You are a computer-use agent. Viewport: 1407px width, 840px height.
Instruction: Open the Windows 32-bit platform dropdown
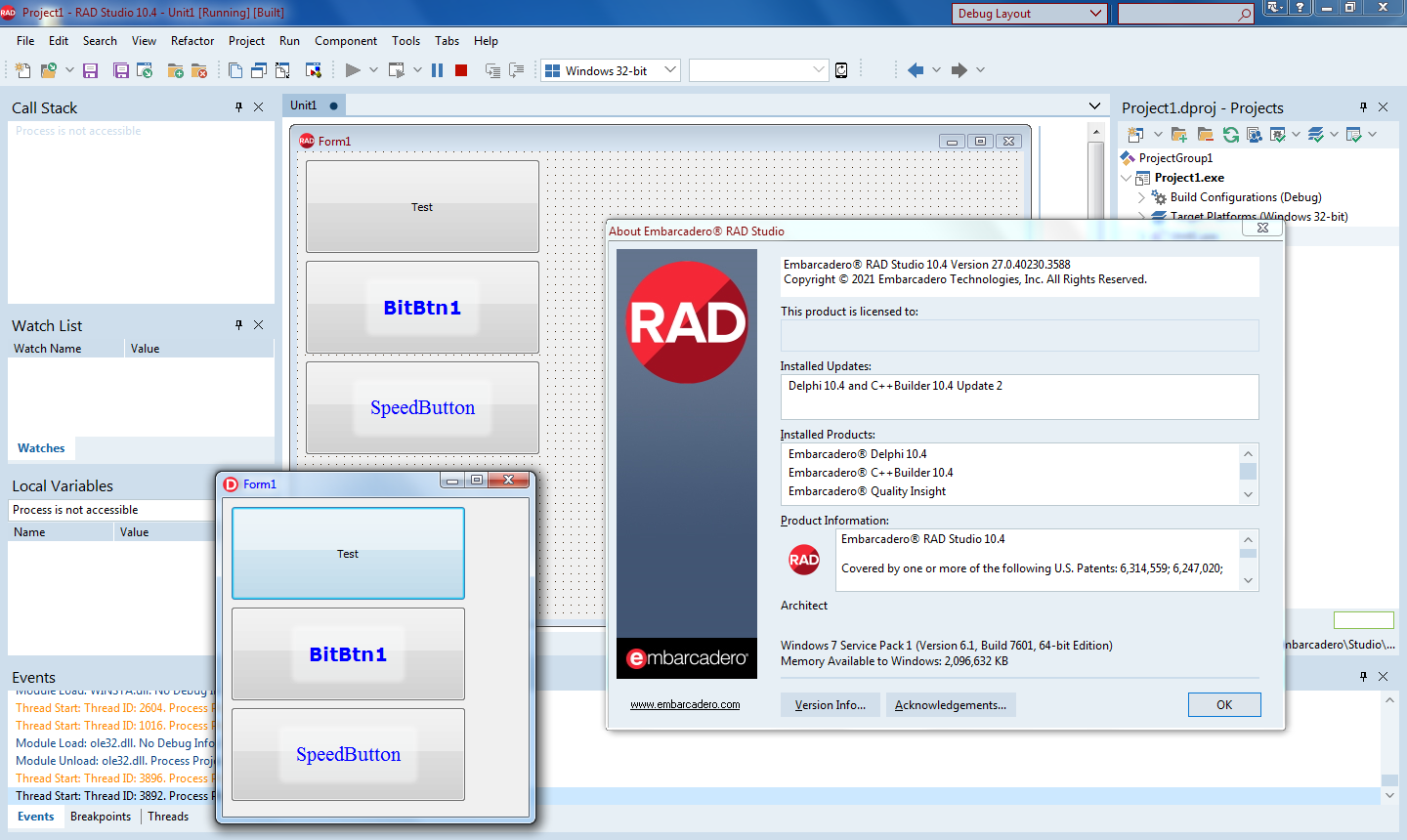point(670,70)
